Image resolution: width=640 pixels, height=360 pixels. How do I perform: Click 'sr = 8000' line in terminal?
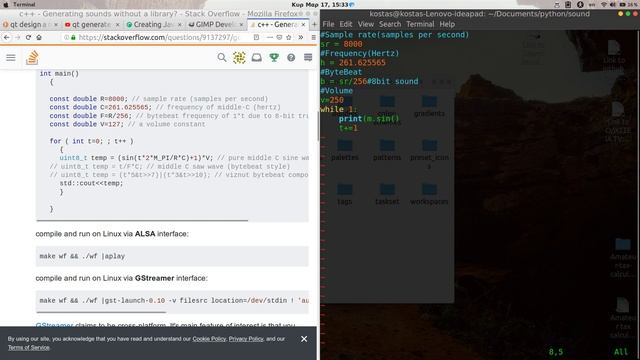coord(341,44)
